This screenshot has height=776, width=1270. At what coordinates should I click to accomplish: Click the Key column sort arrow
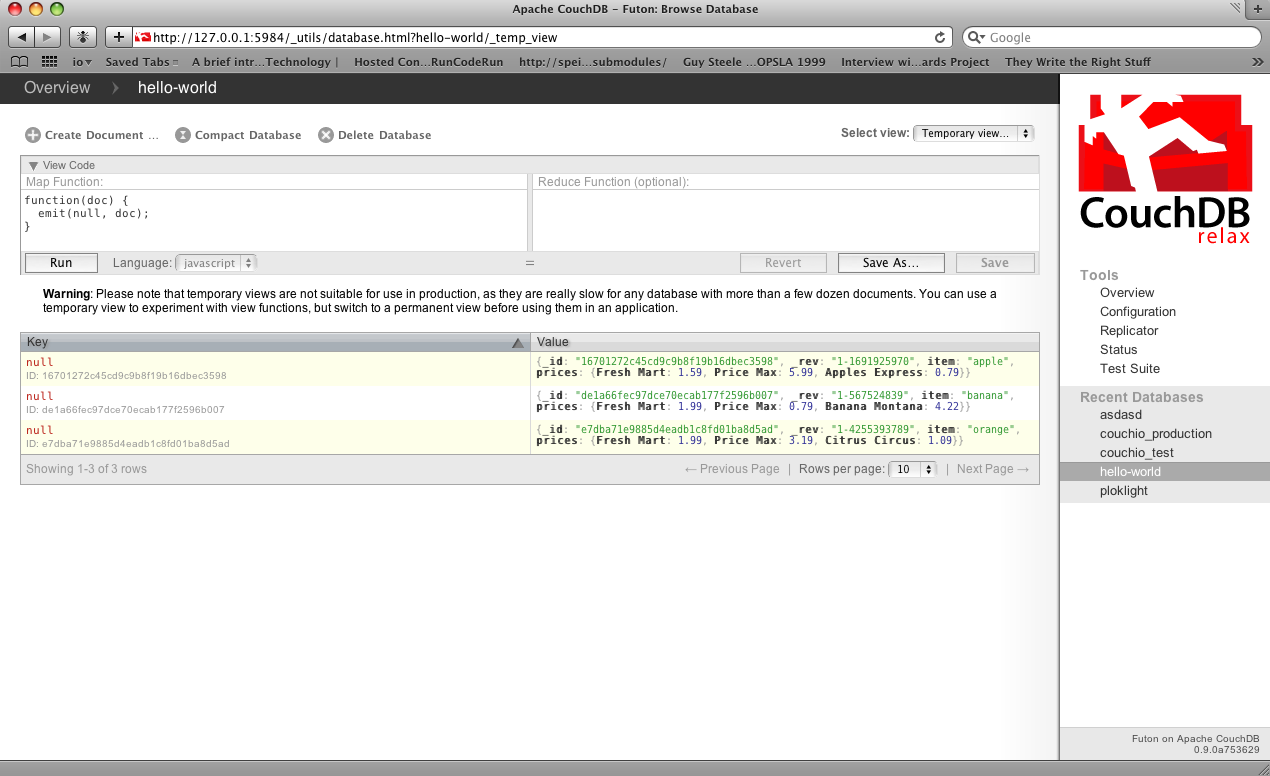517,343
